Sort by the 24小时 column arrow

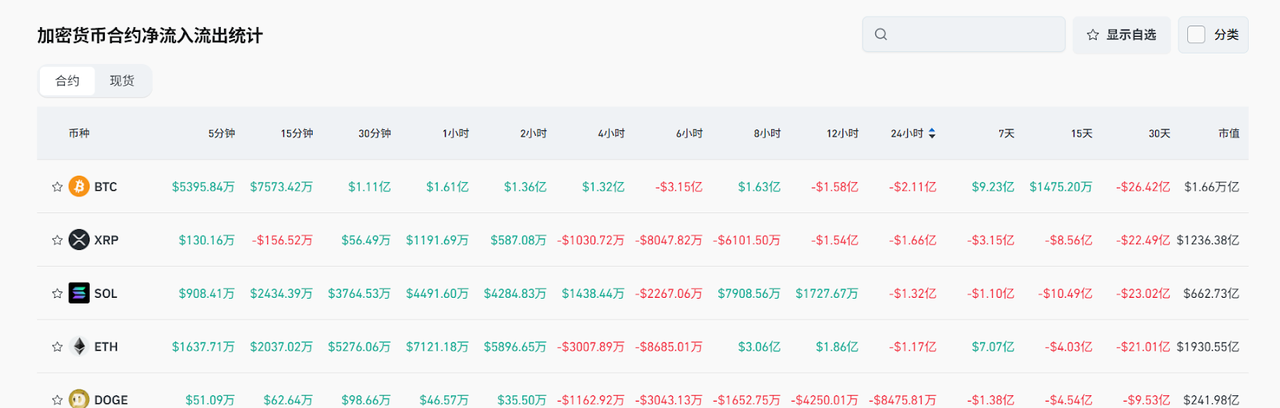click(932, 133)
